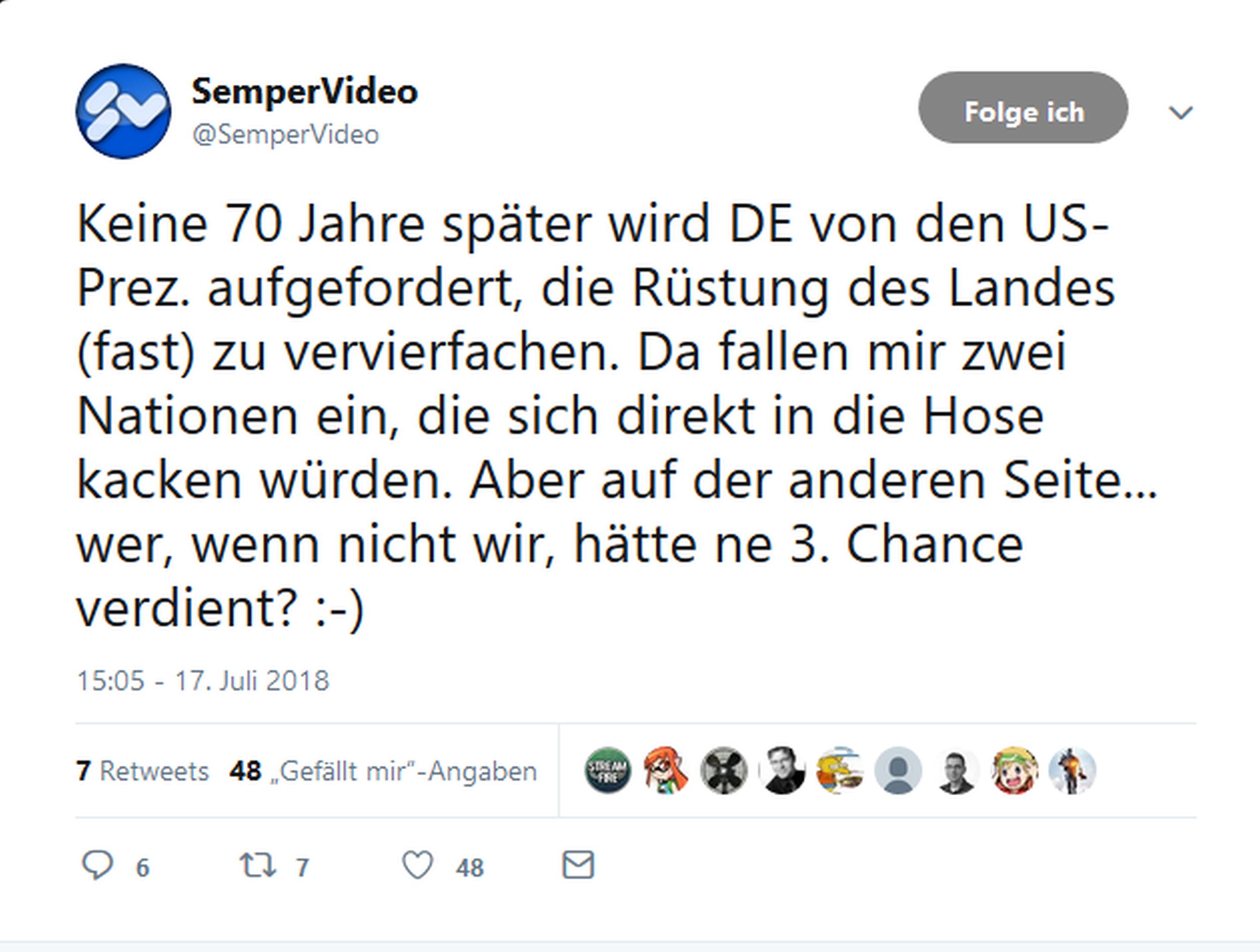Open the black-and-white fan image liker avatar

coord(723,771)
